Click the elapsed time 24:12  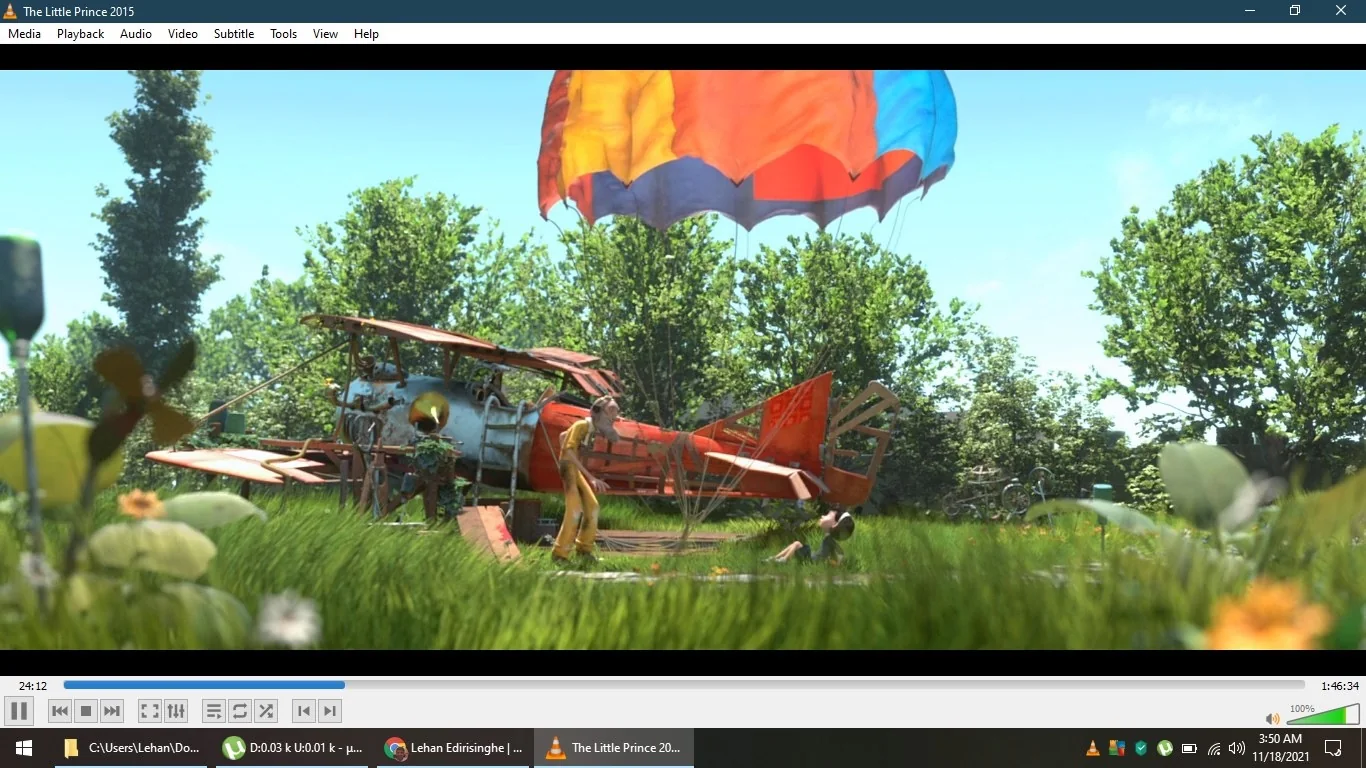33,686
